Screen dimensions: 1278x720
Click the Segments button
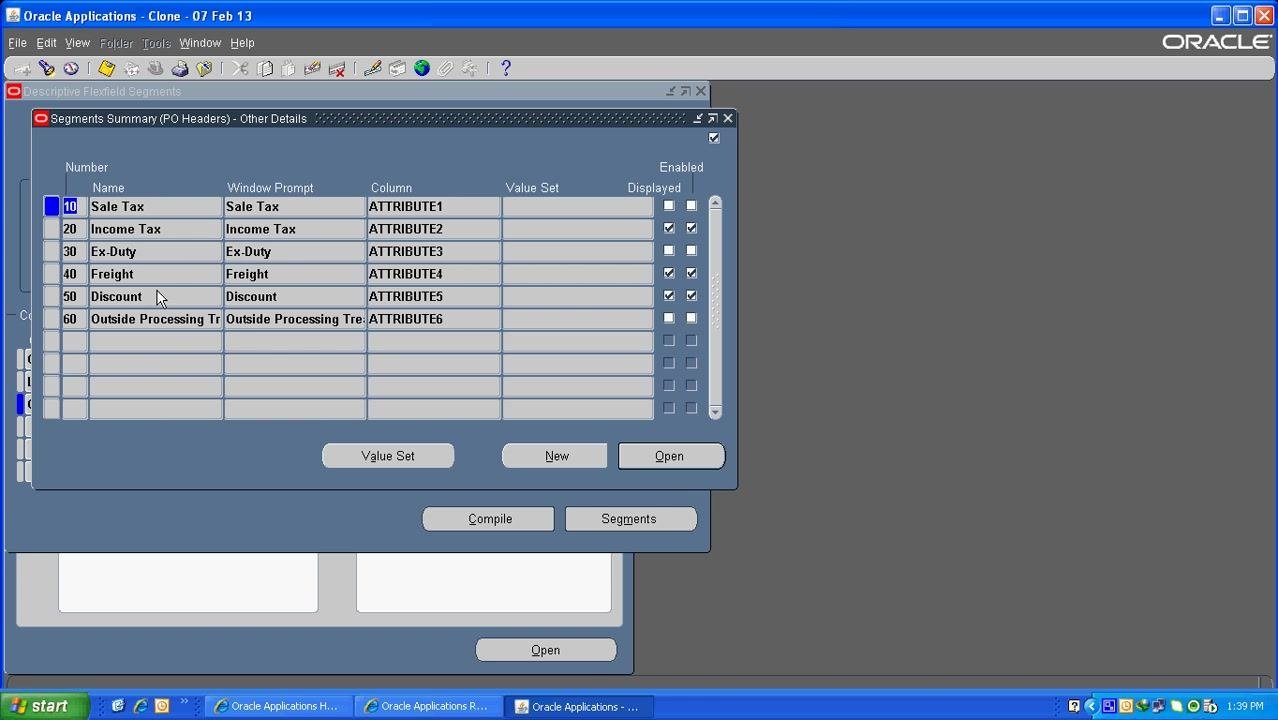631,519
